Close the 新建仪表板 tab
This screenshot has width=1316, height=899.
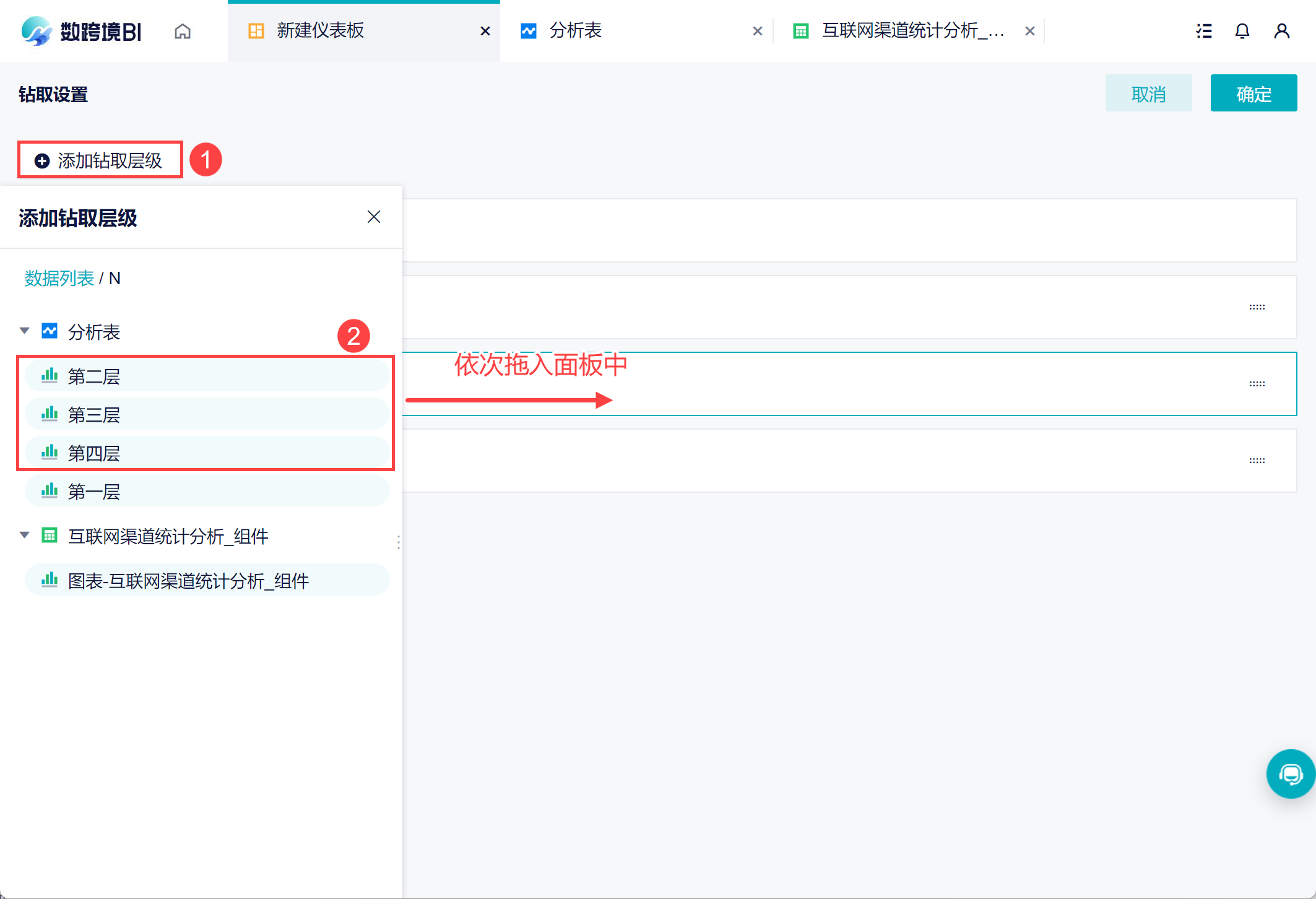[485, 31]
